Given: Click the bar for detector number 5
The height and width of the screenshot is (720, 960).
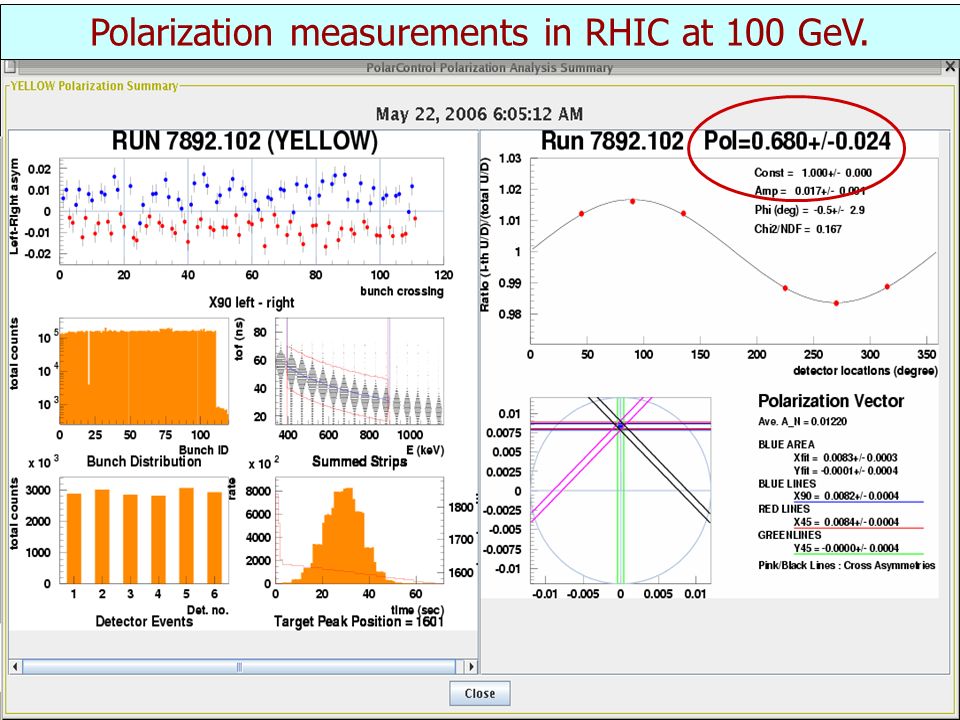Looking at the screenshot, I should pos(186,536).
